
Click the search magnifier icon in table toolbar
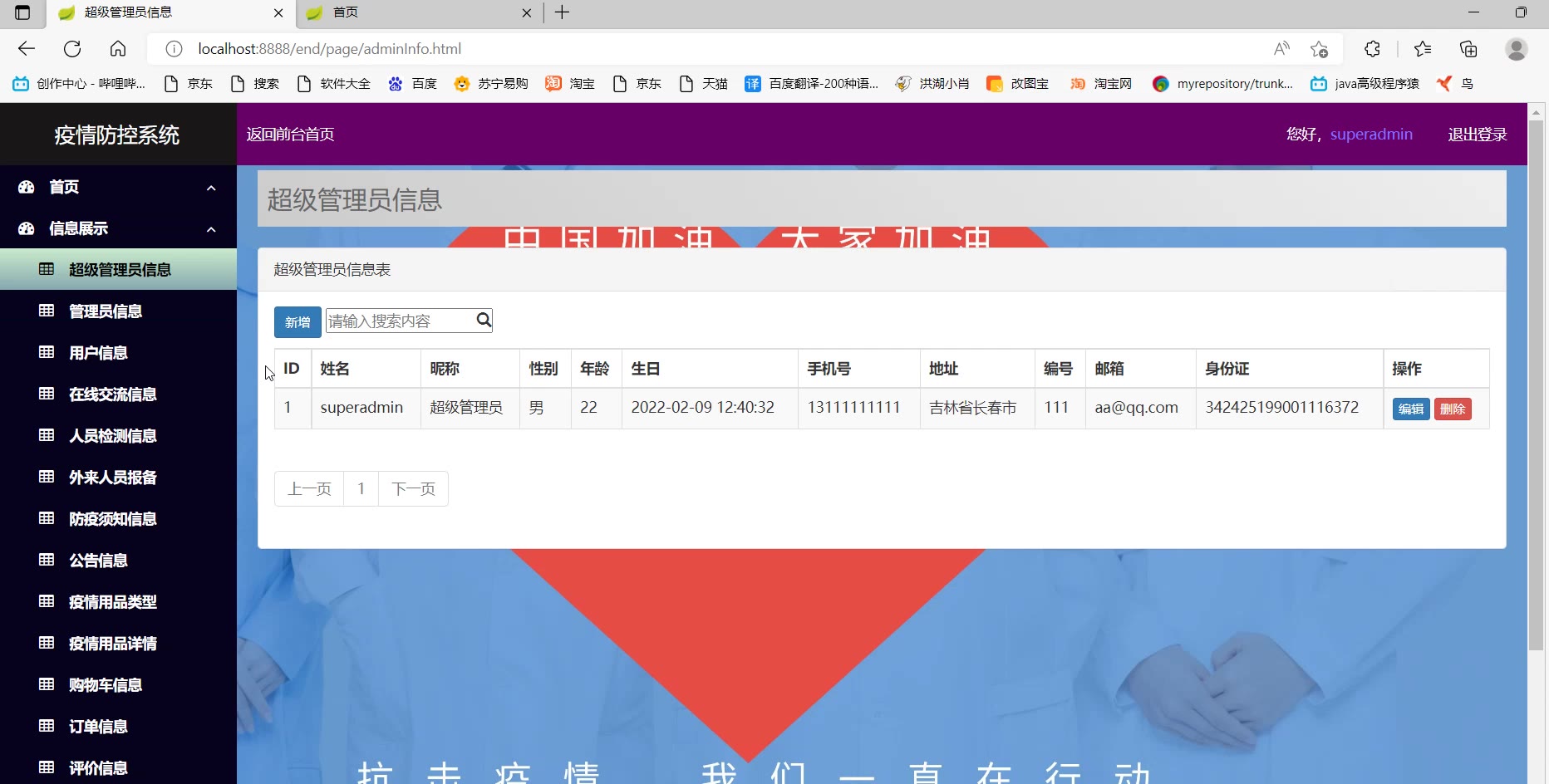click(484, 320)
